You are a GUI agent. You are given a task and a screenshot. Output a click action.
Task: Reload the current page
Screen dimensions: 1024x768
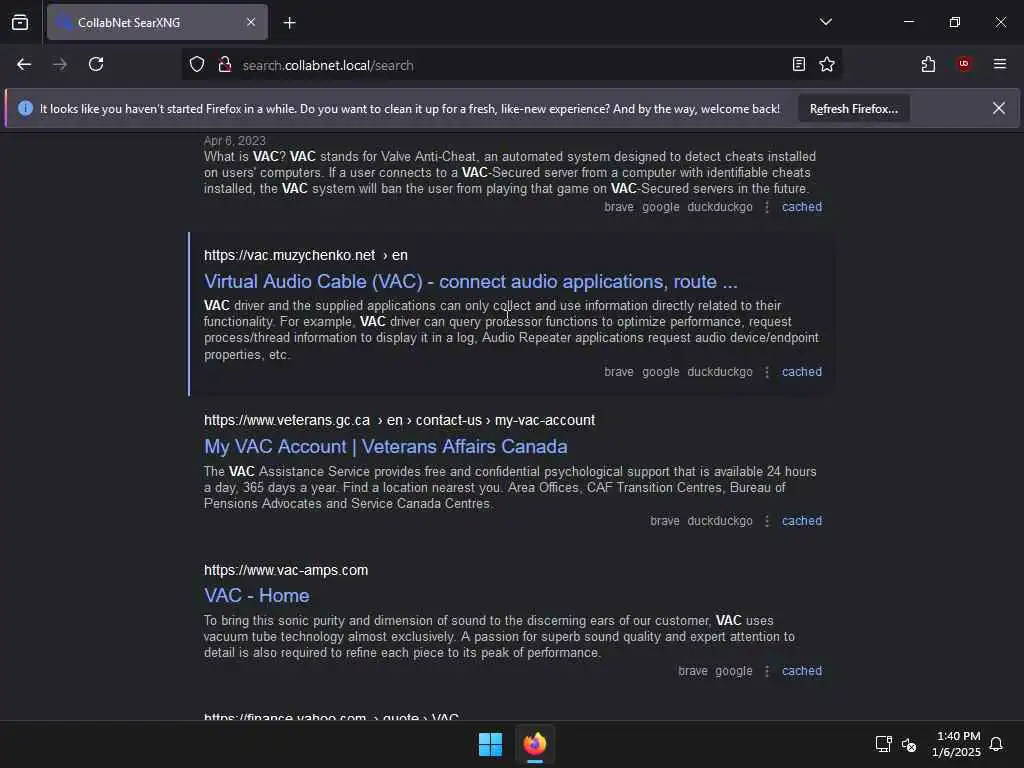tap(96, 64)
